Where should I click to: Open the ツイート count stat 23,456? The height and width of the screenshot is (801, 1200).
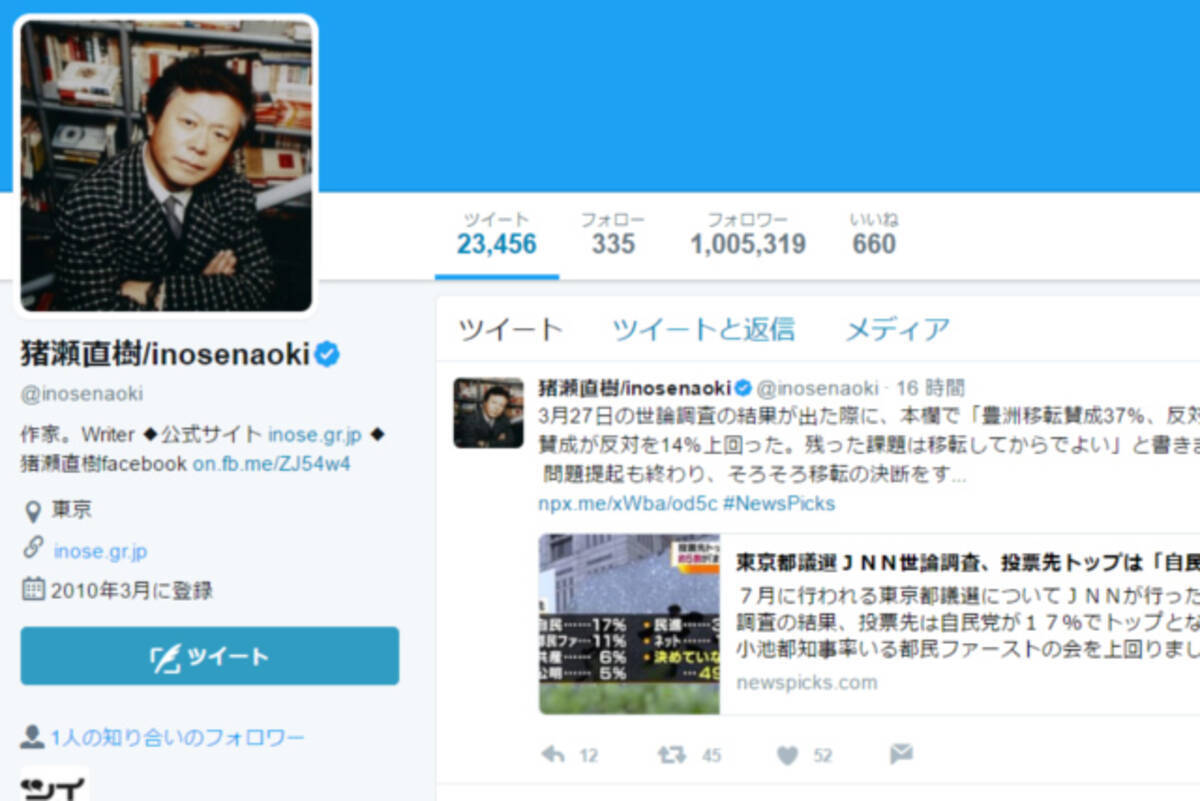point(497,233)
